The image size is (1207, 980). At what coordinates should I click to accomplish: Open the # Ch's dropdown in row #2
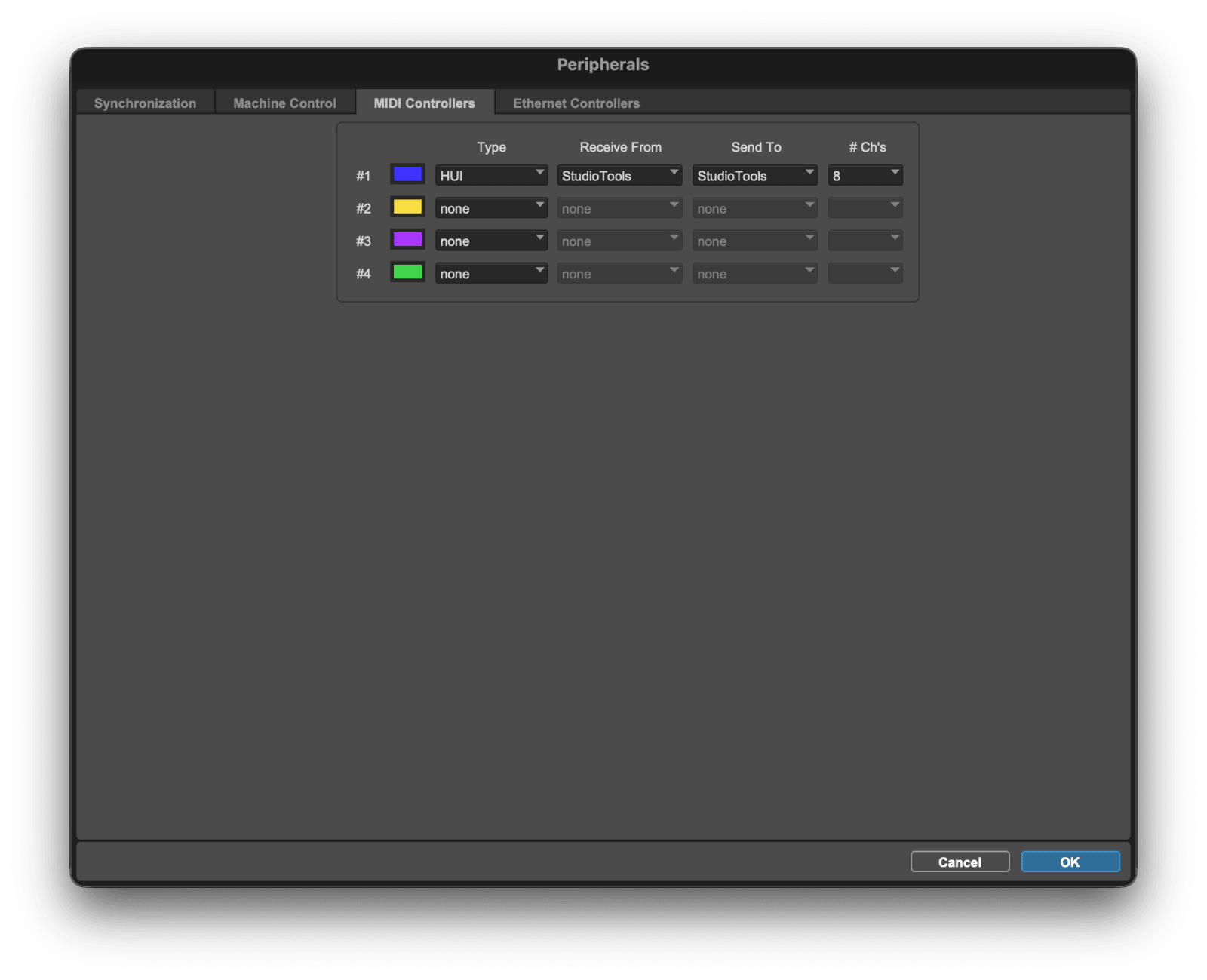pos(865,208)
